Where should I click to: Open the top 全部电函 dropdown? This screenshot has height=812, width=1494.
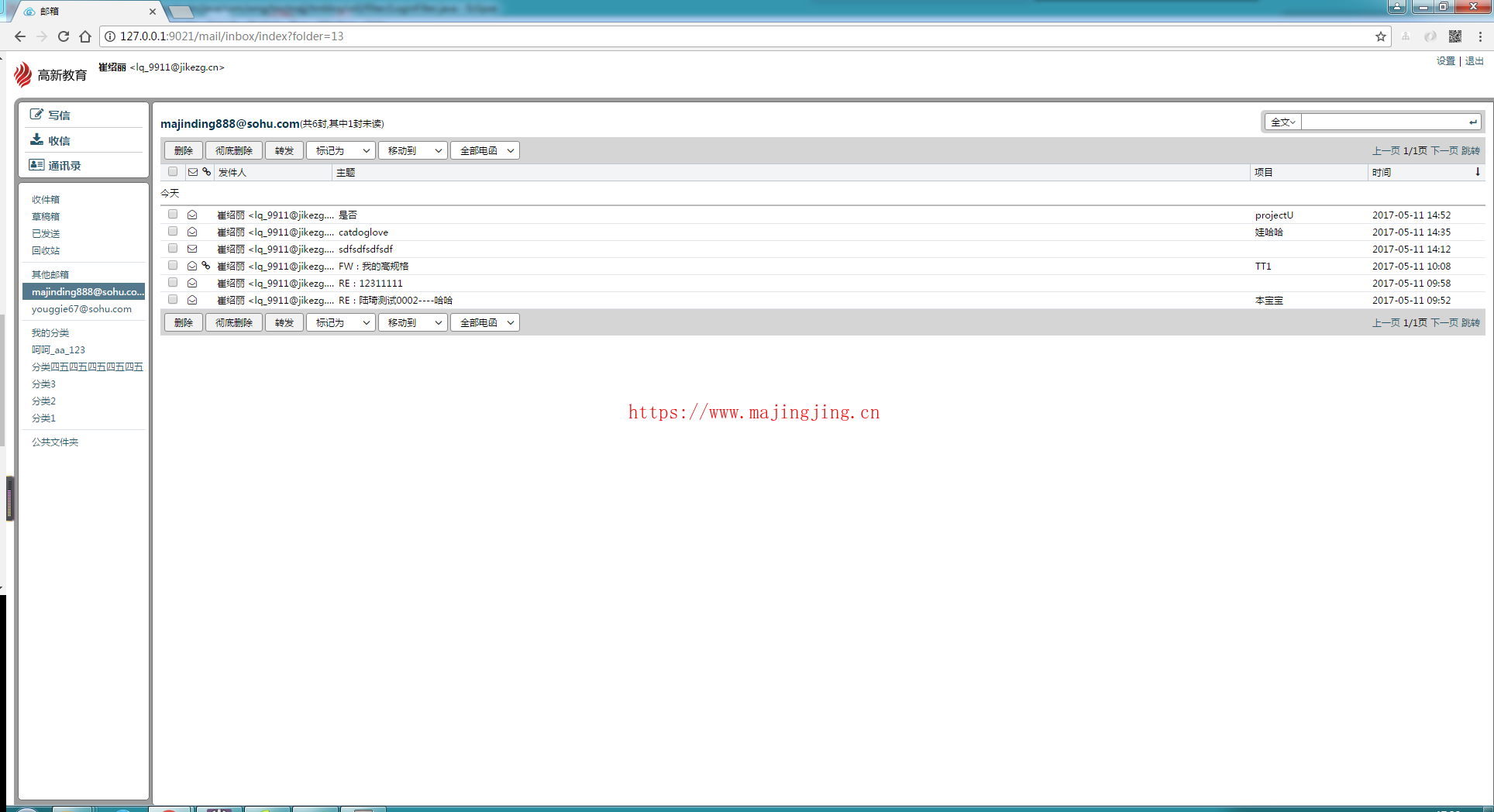(485, 150)
